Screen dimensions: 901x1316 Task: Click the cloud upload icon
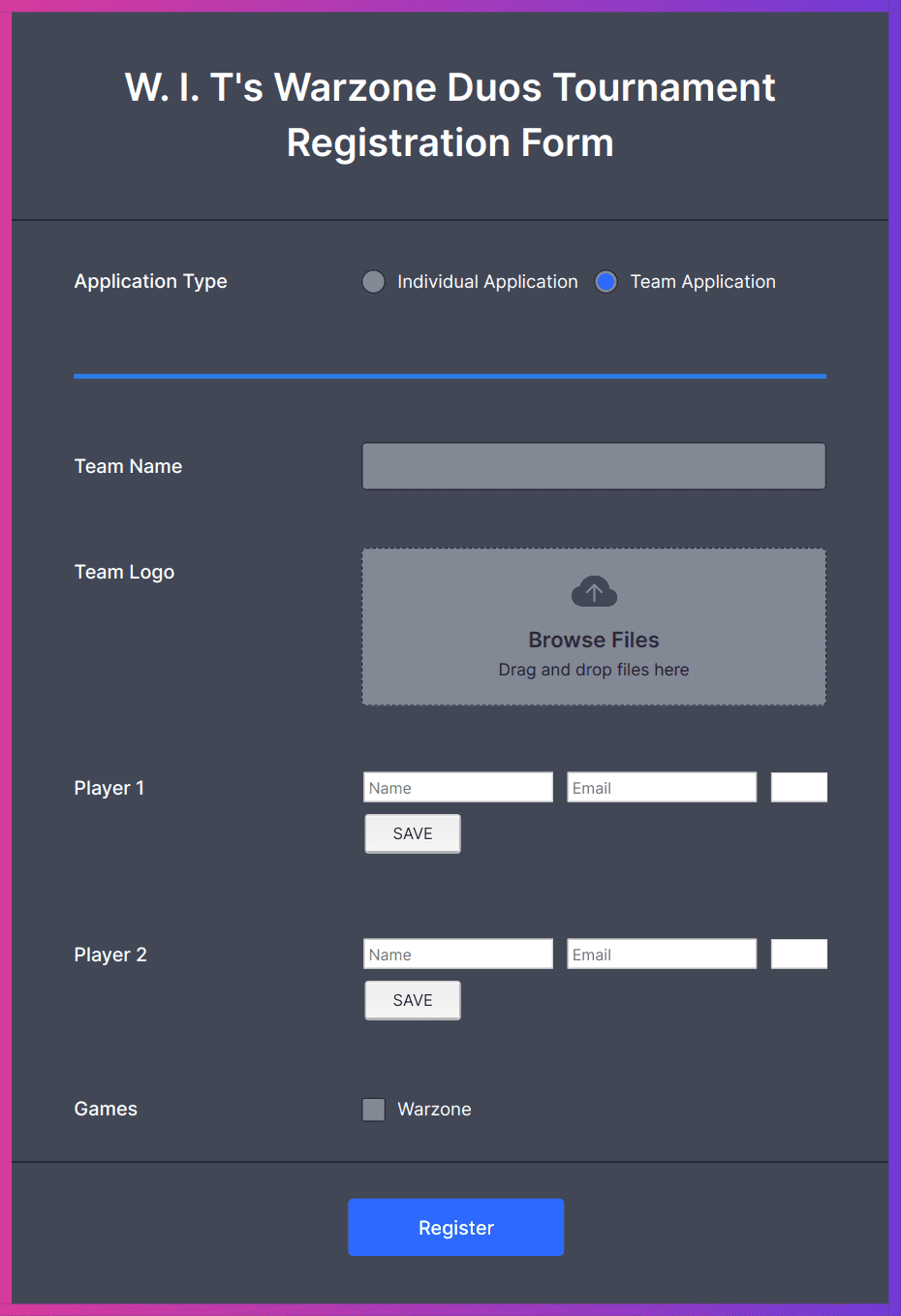594,592
